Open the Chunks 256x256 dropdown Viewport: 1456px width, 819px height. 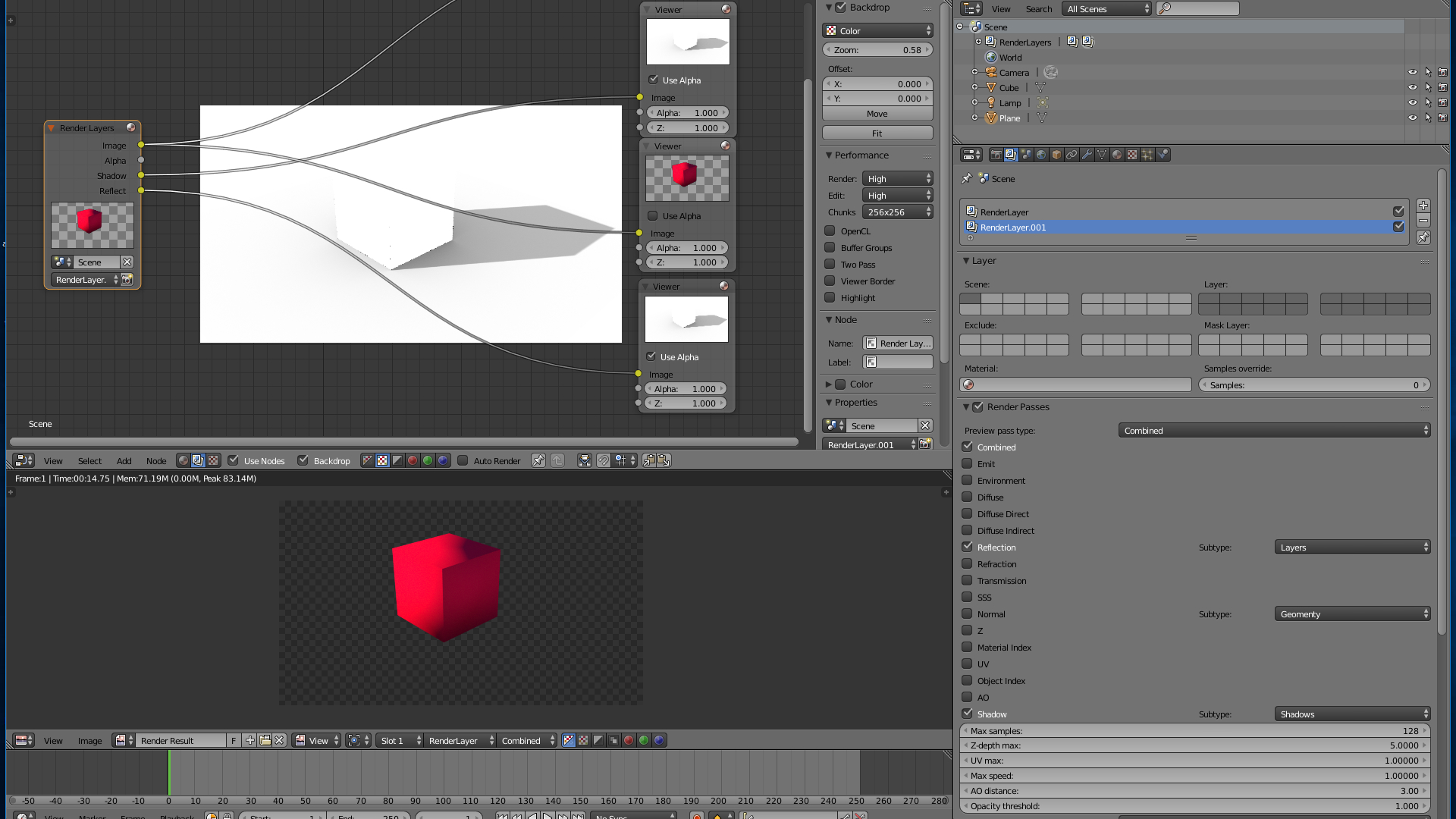898,212
